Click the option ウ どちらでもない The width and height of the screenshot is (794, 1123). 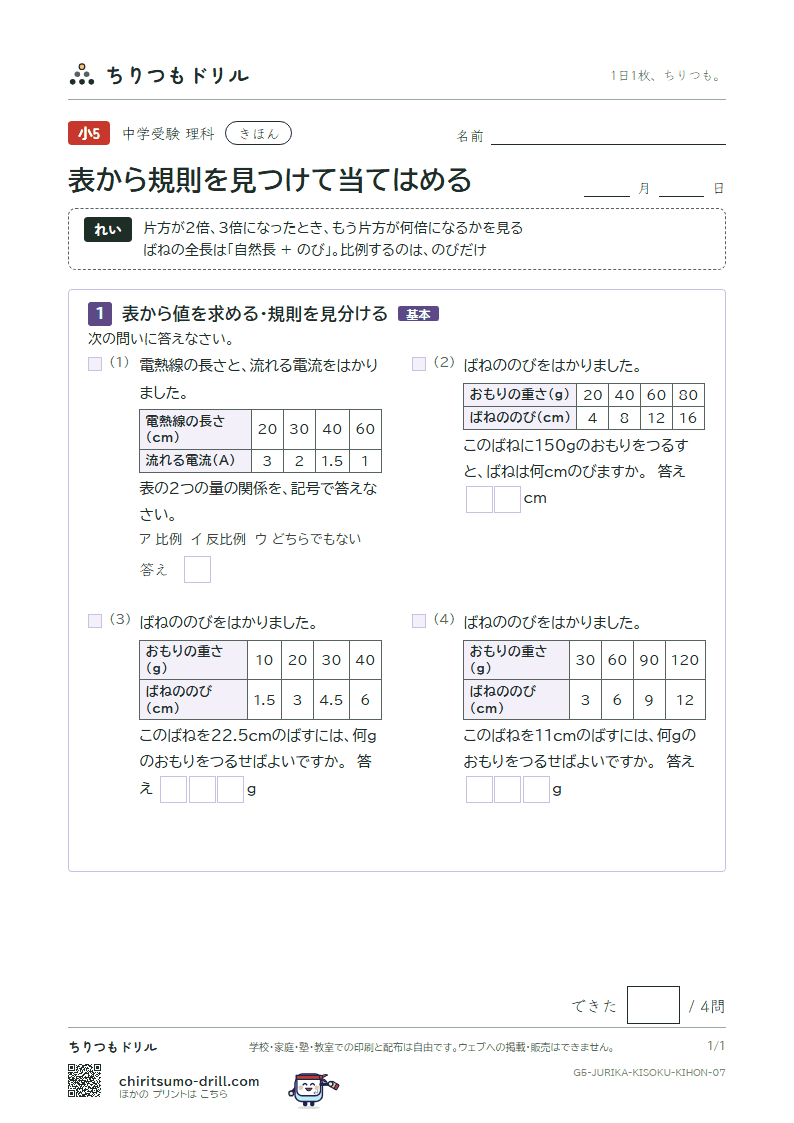pos(308,539)
